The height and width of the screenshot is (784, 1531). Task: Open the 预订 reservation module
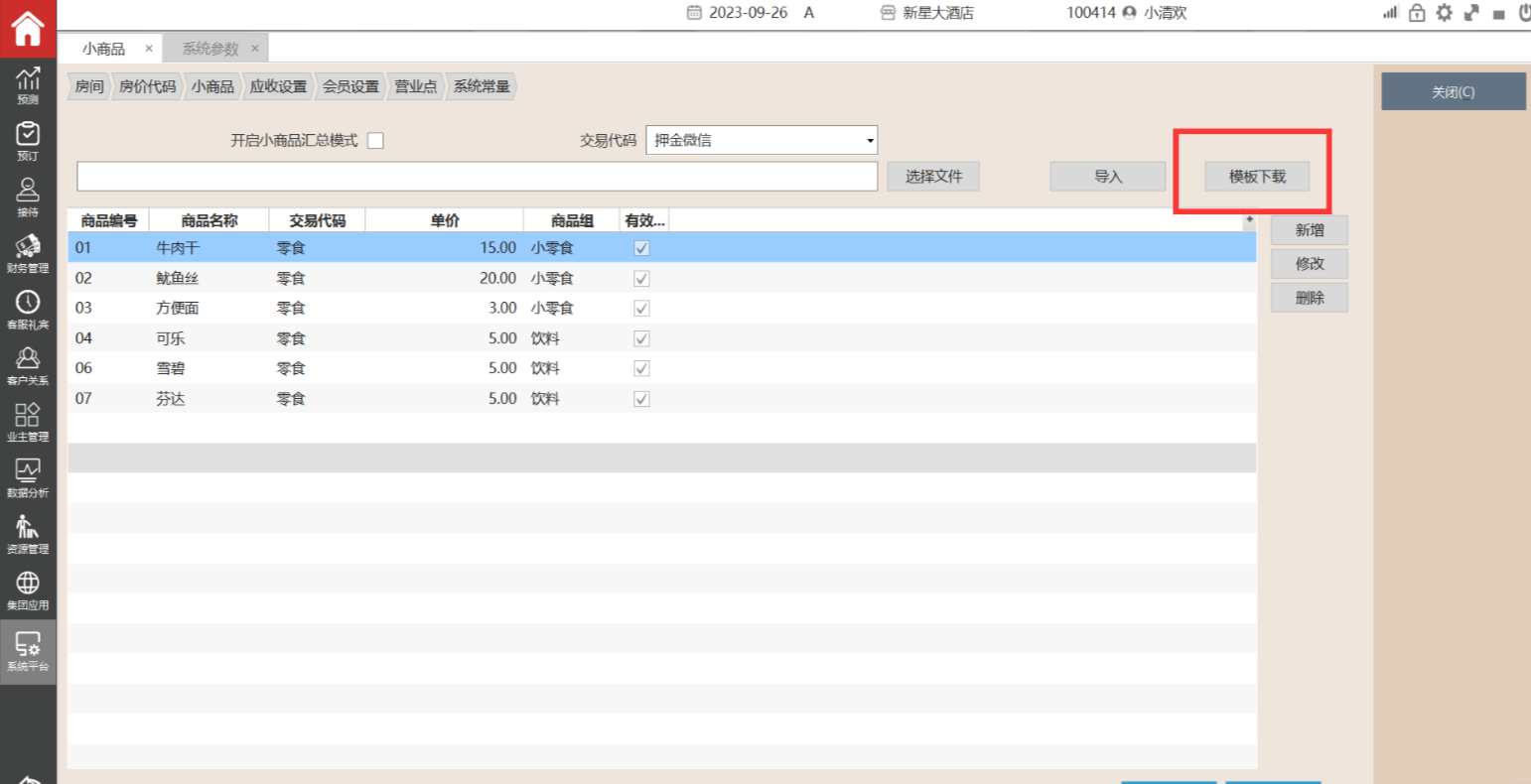point(28,140)
